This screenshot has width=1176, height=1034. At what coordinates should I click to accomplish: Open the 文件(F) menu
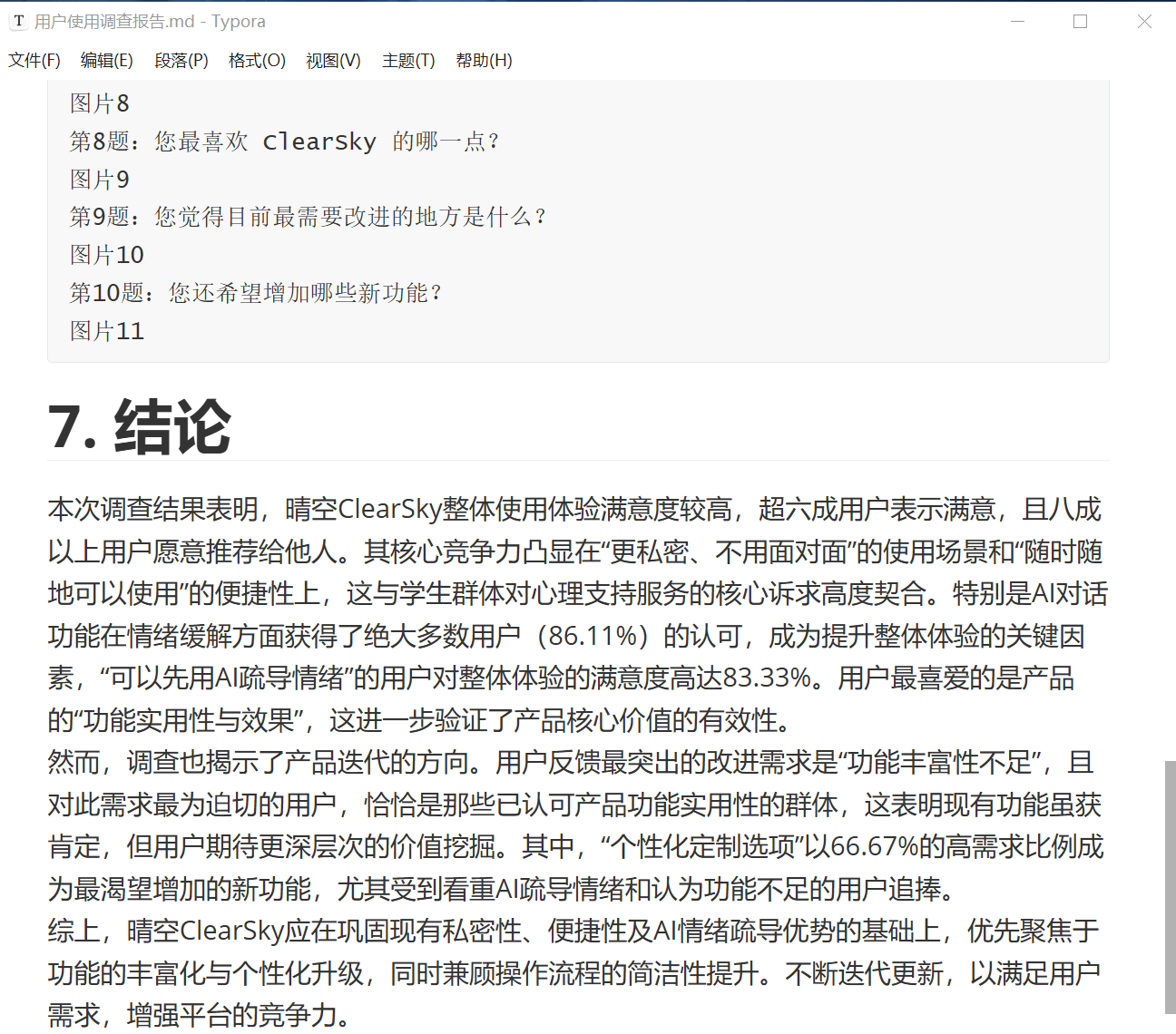pyautogui.click(x=34, y=61)
